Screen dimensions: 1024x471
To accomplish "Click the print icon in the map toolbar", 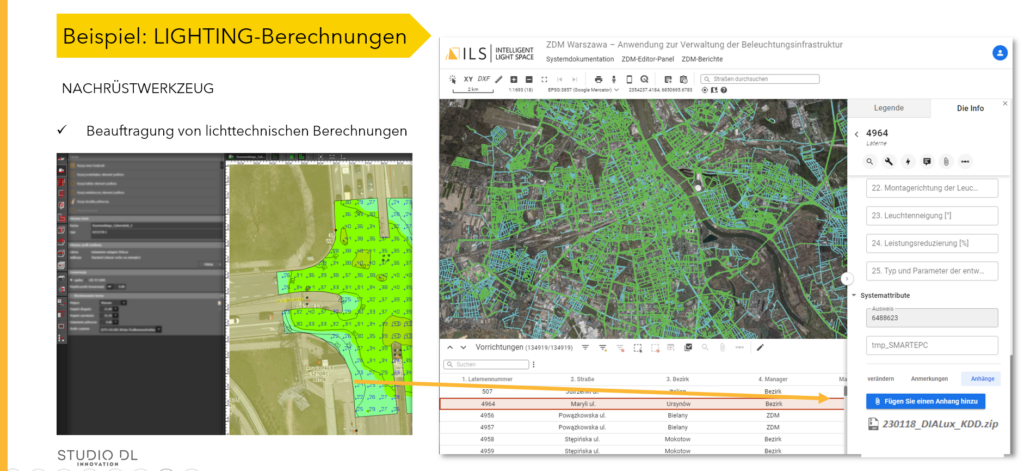I will 598,79.
